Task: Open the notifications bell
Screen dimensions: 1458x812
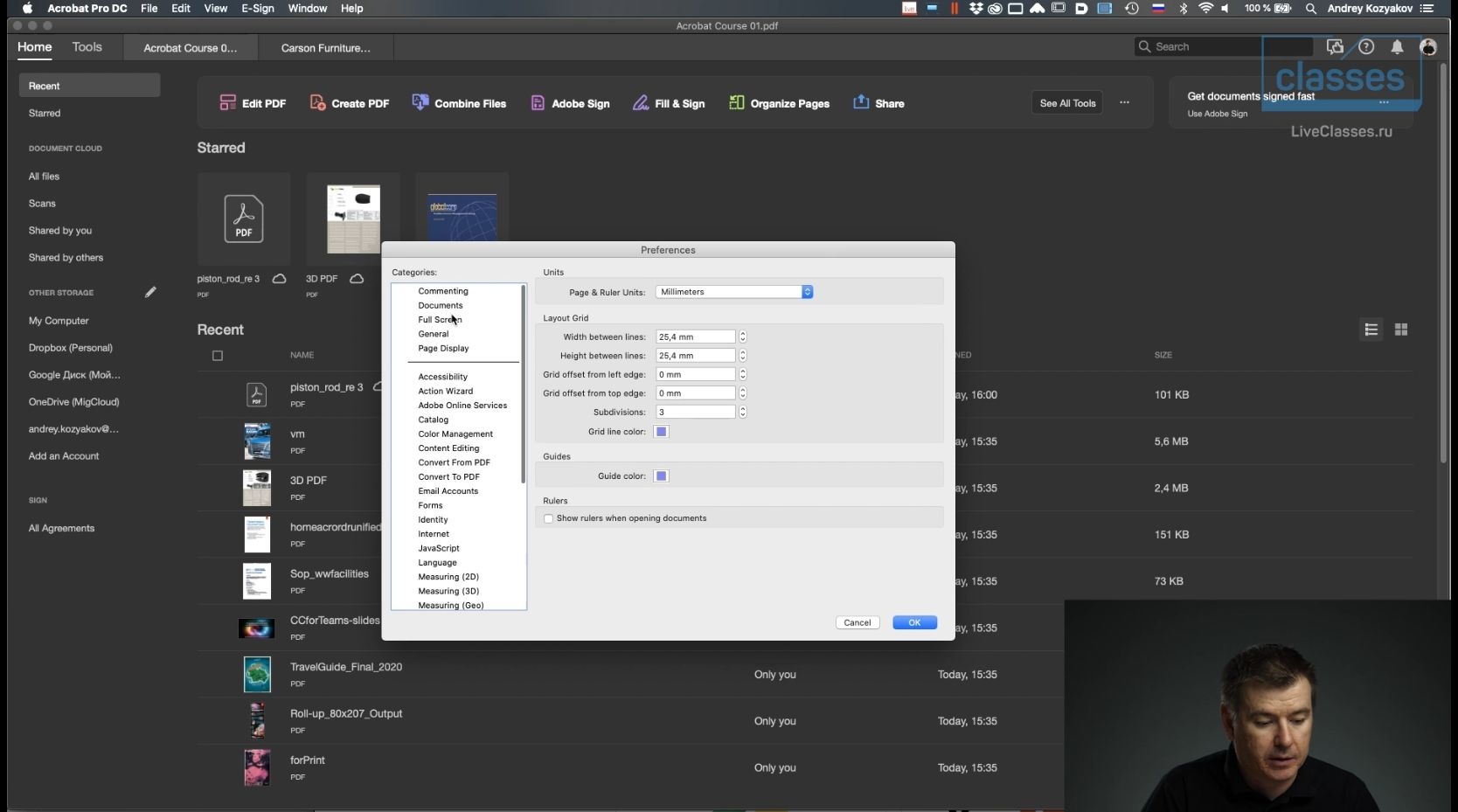Action: pos(1398,47)
